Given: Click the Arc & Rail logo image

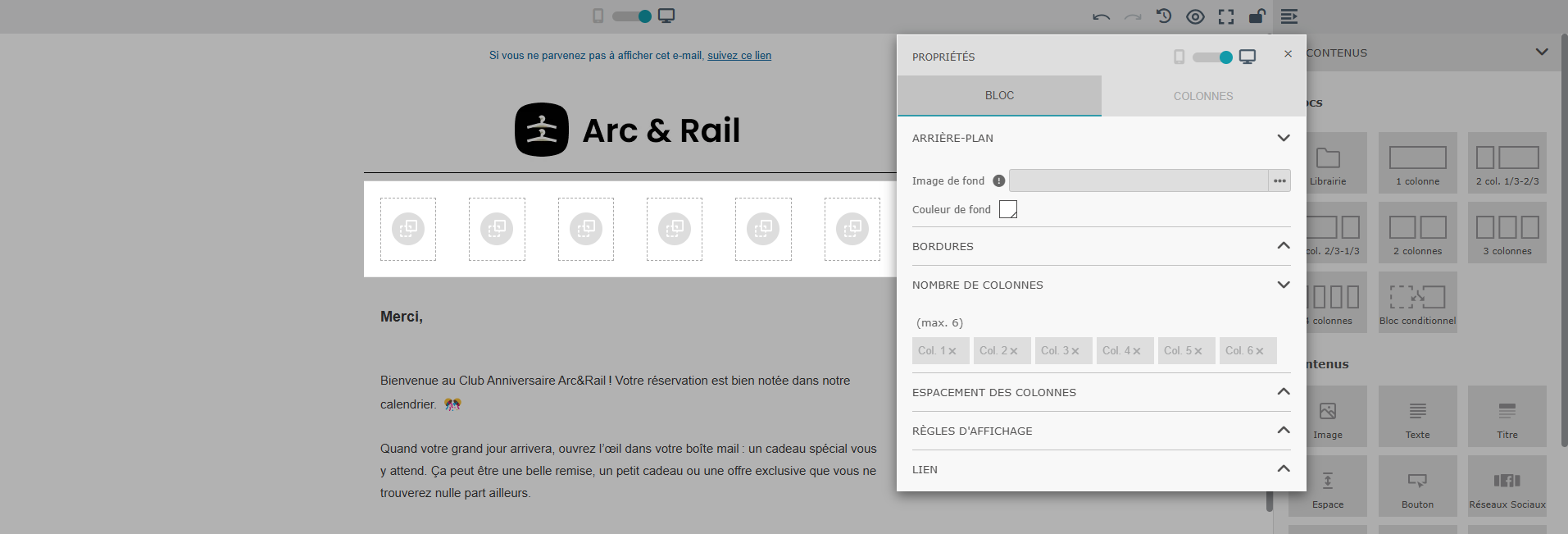Looking at the screenshot, I should 628,130.
